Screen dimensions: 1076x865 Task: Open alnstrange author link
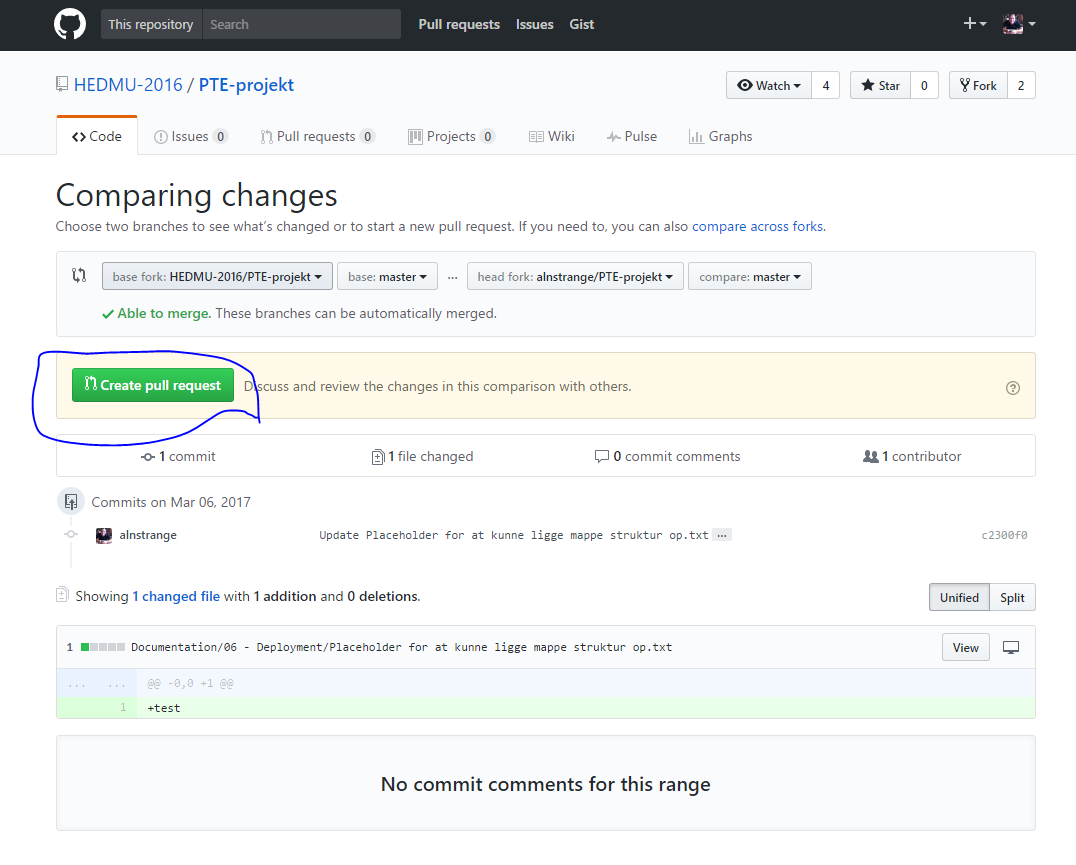pos(148,535)
